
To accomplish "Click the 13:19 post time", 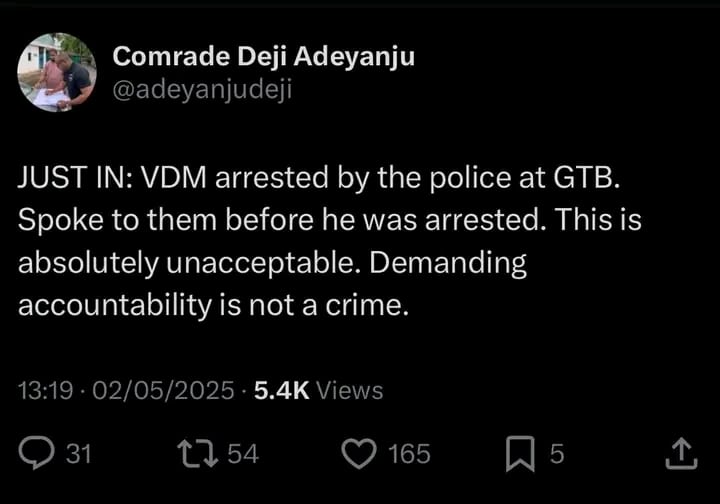I will point(45,390).
